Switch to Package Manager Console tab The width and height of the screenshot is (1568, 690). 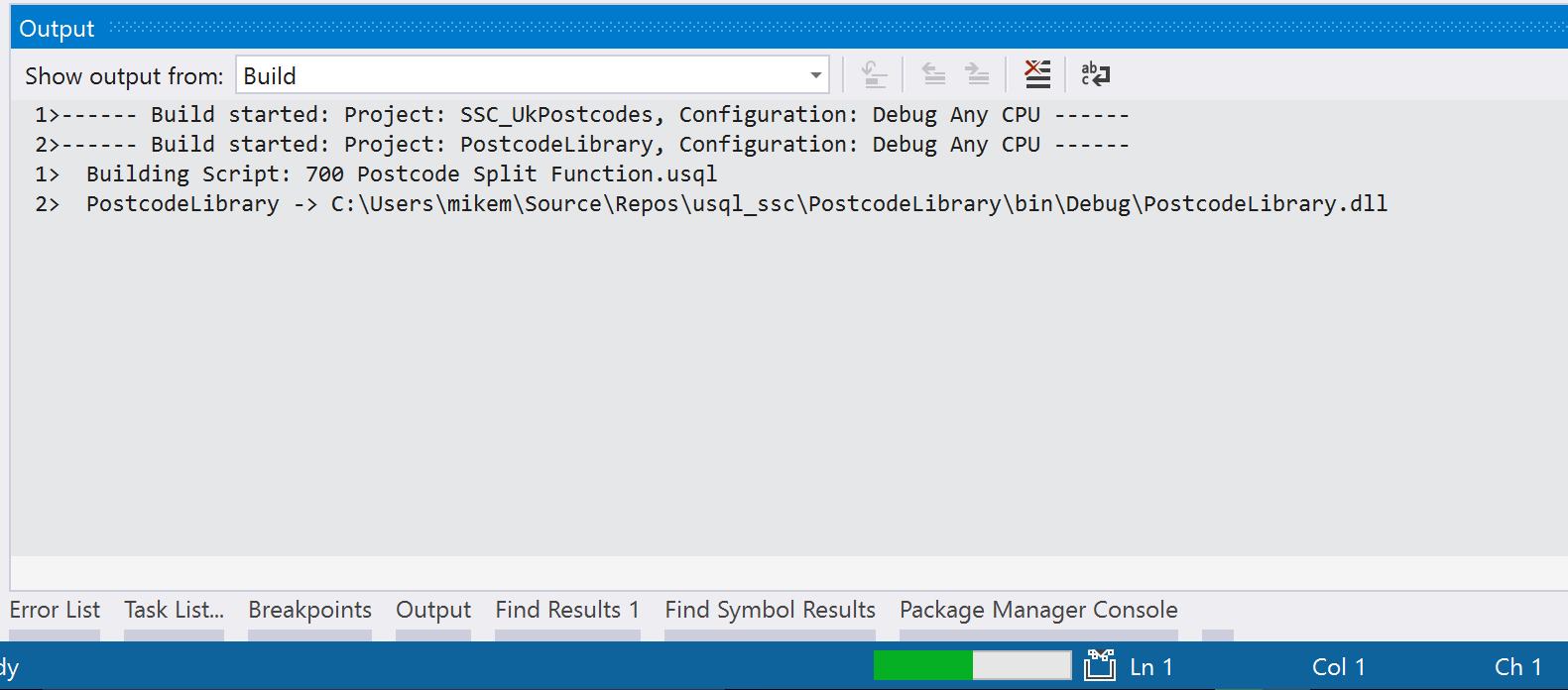point(1038,610)
